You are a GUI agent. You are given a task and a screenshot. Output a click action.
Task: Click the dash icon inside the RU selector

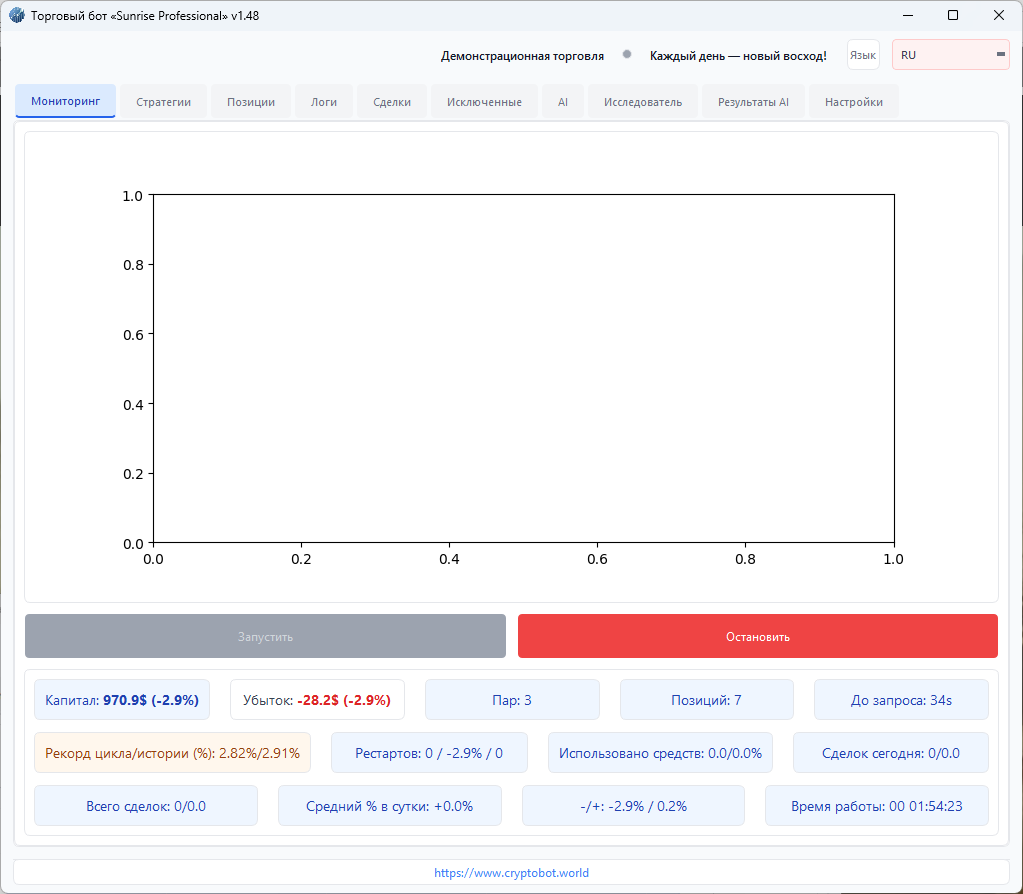[998, 55]
